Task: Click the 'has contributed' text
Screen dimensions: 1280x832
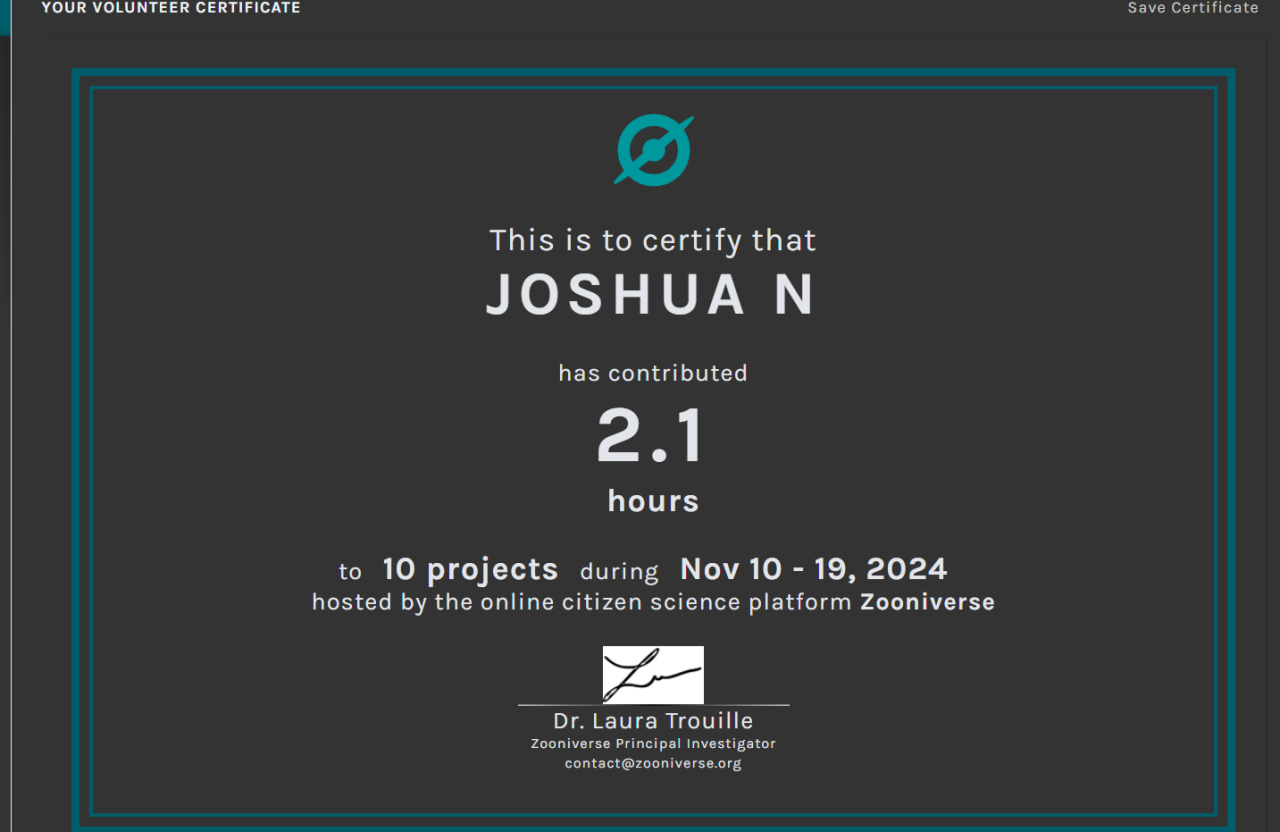Action: tap(653, 373)
